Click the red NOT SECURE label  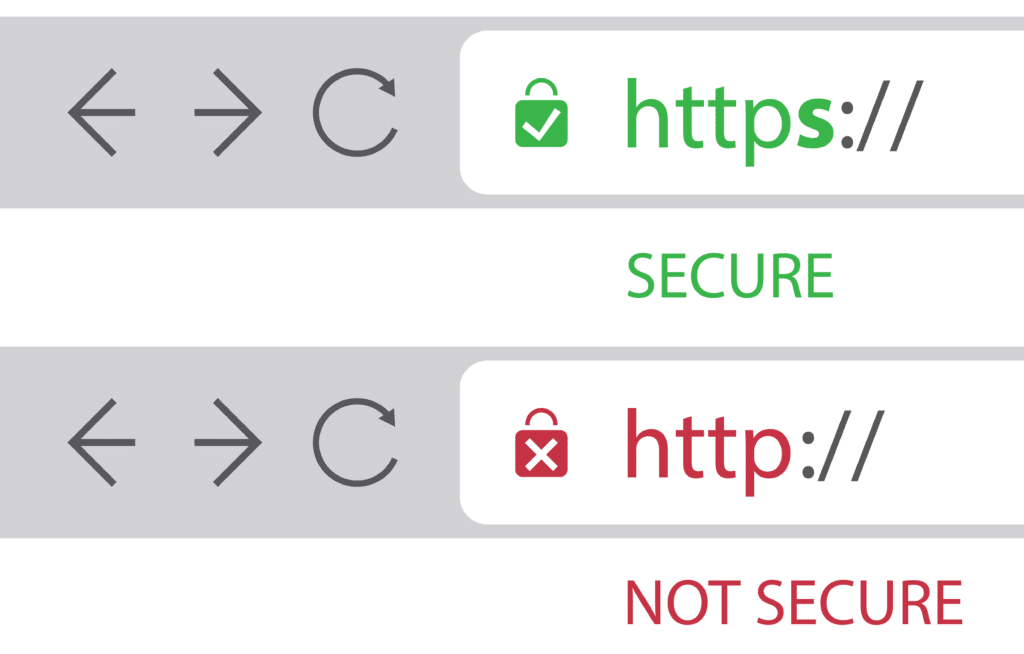[794, 602]
